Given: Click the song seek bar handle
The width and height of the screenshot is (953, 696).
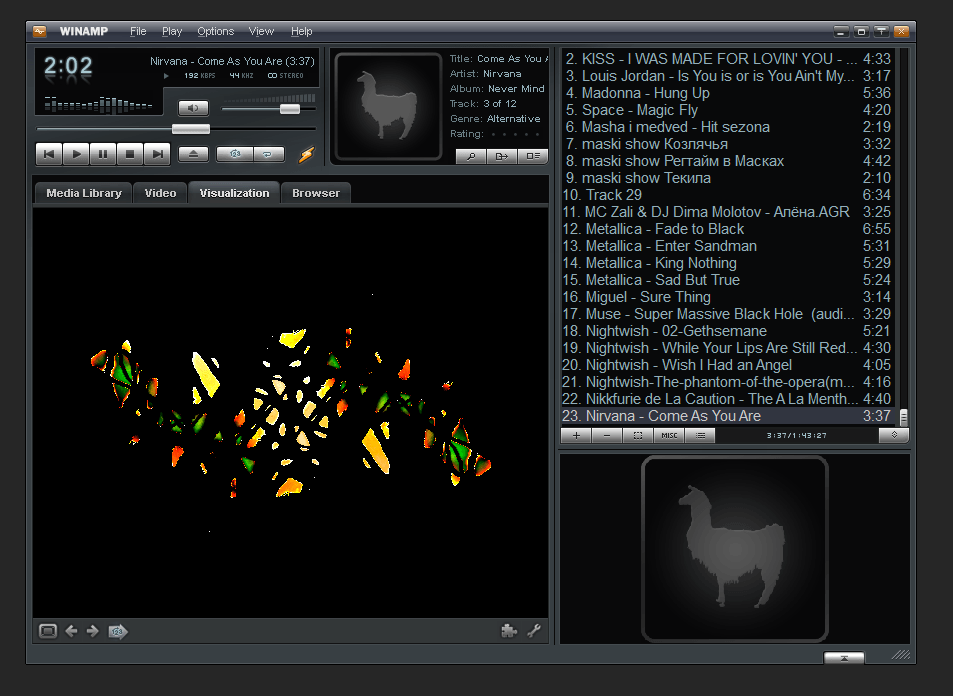Looking at the screenshot, I should tap(191, 129).
